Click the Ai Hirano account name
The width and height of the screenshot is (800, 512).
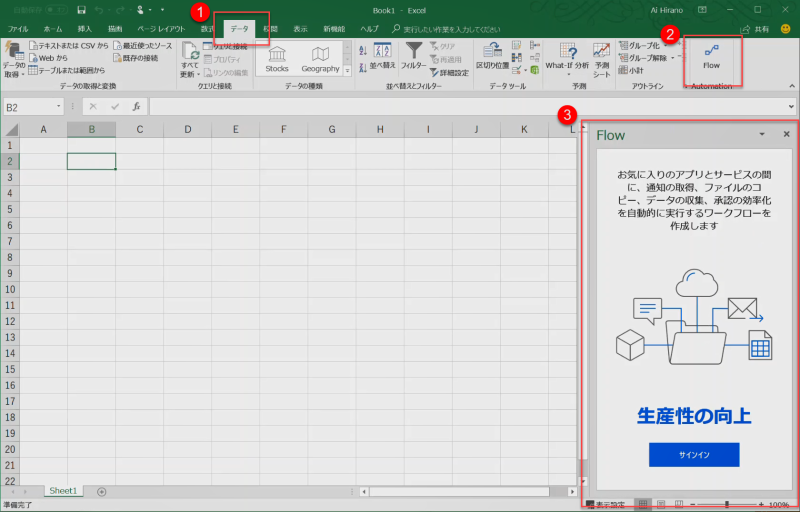coord(666,10)
